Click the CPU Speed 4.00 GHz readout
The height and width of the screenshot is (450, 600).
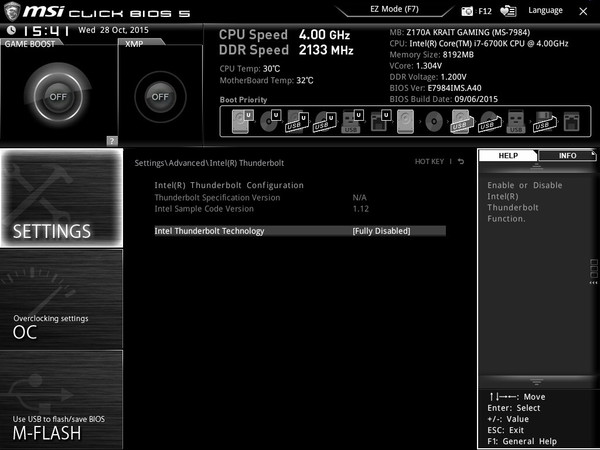click(x=284, y=34)
